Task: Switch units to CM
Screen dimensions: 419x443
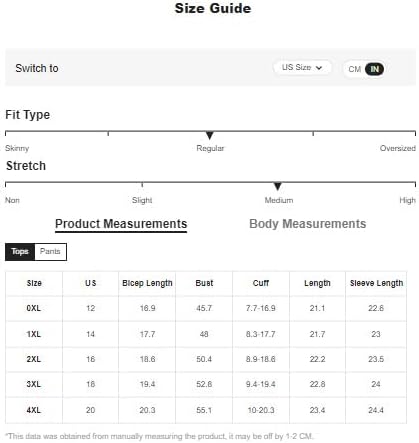Action: click(354, 69)
